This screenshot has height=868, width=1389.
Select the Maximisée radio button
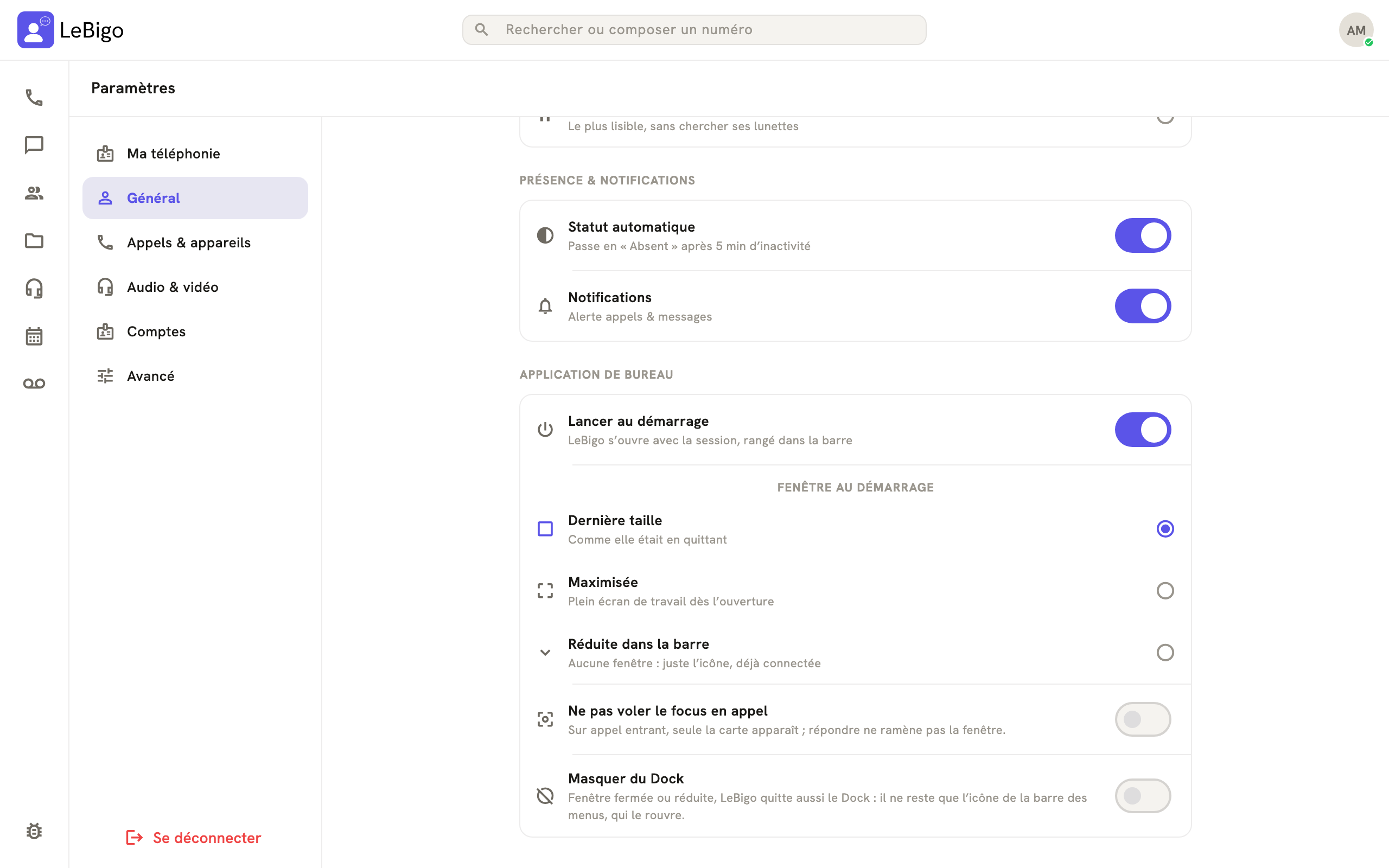click(1165, 591)
